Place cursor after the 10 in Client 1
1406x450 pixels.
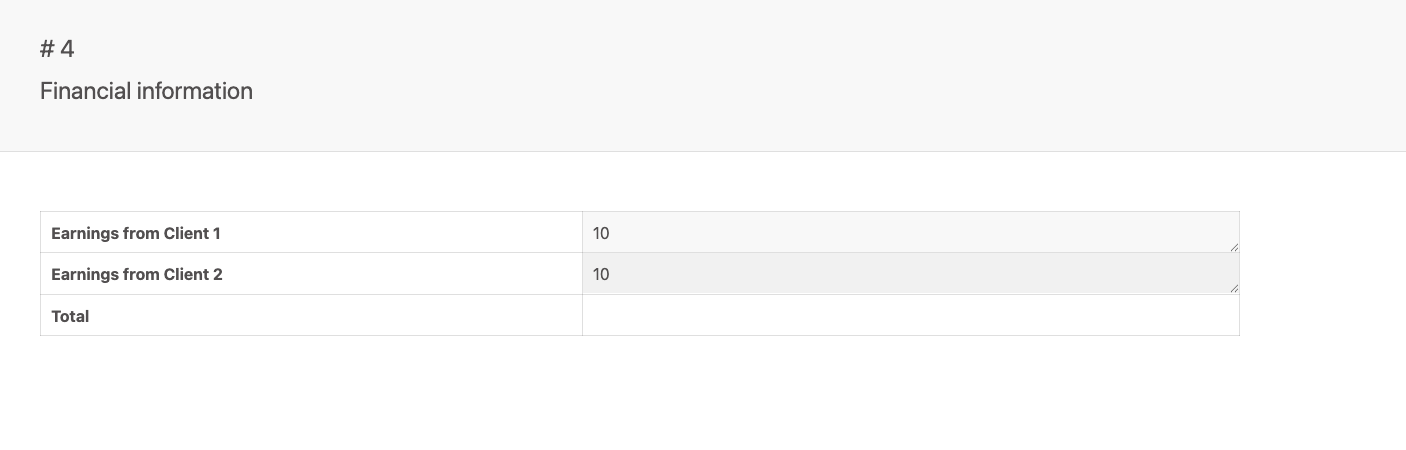click(x=611, y=233)
